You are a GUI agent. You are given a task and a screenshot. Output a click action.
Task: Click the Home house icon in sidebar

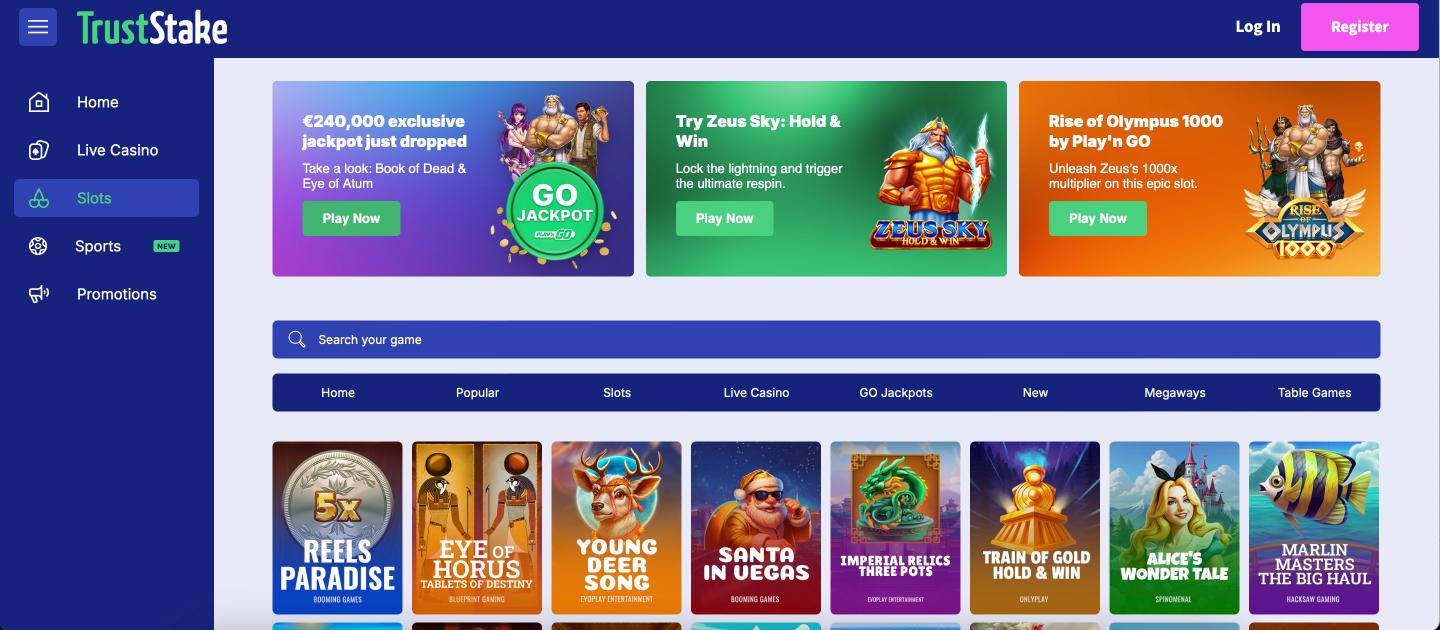[39, 102]
